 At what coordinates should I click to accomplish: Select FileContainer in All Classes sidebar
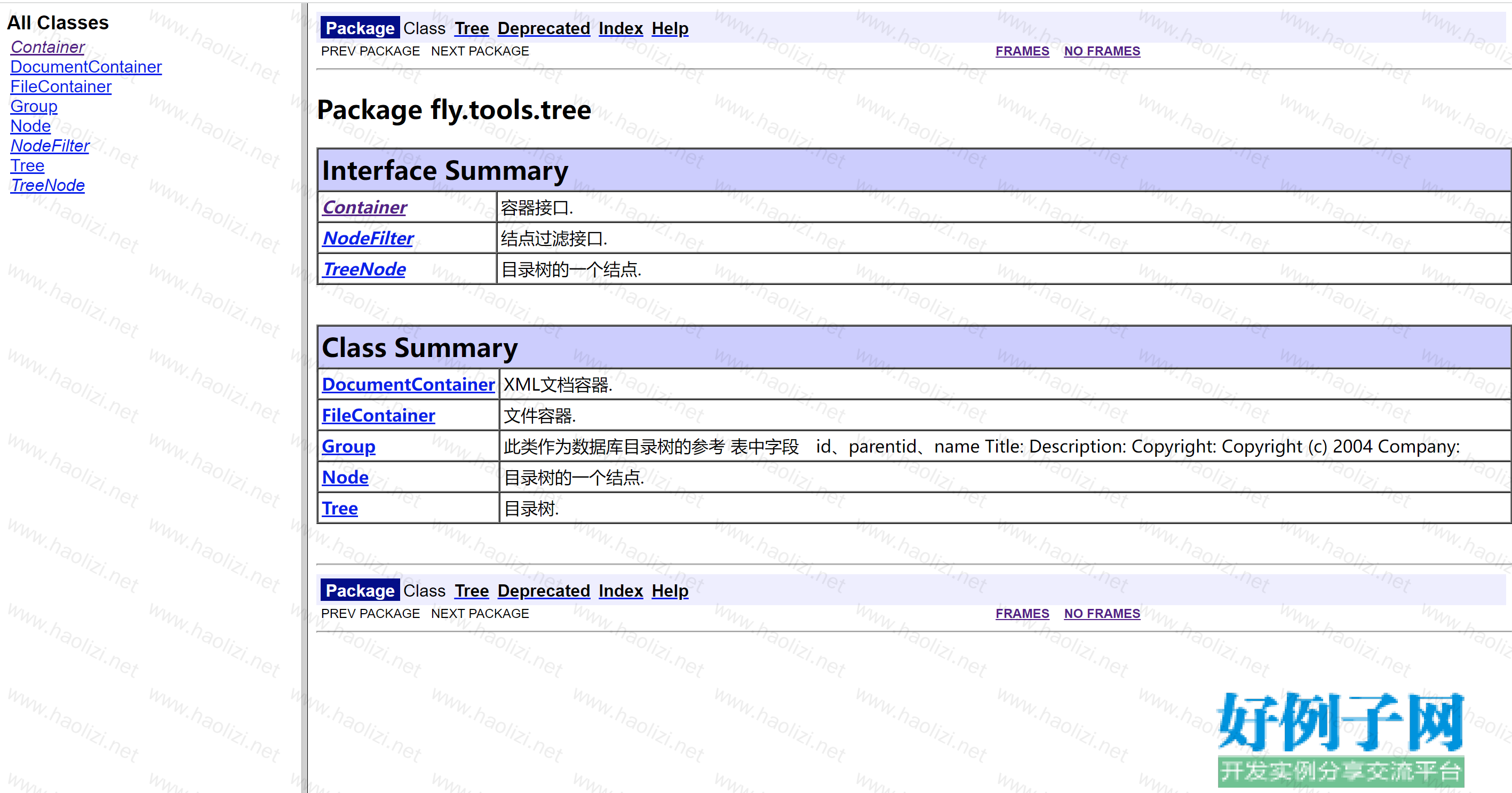coord(60,87)
